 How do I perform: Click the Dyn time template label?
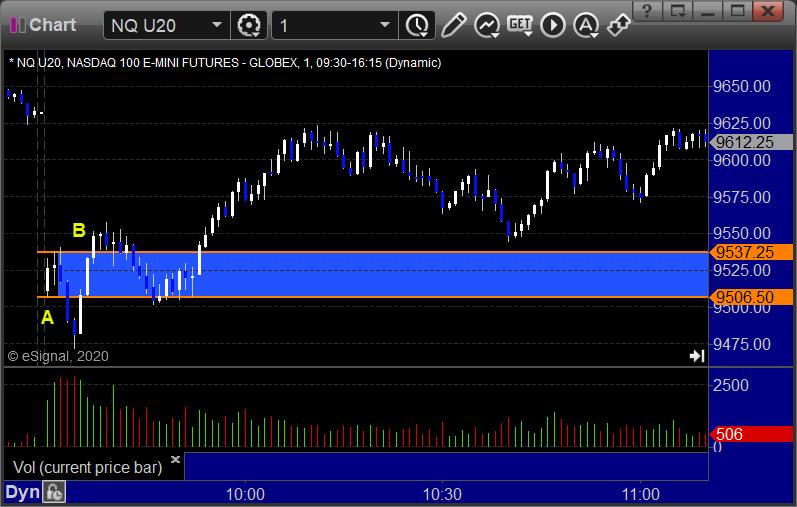coord(22,492)
